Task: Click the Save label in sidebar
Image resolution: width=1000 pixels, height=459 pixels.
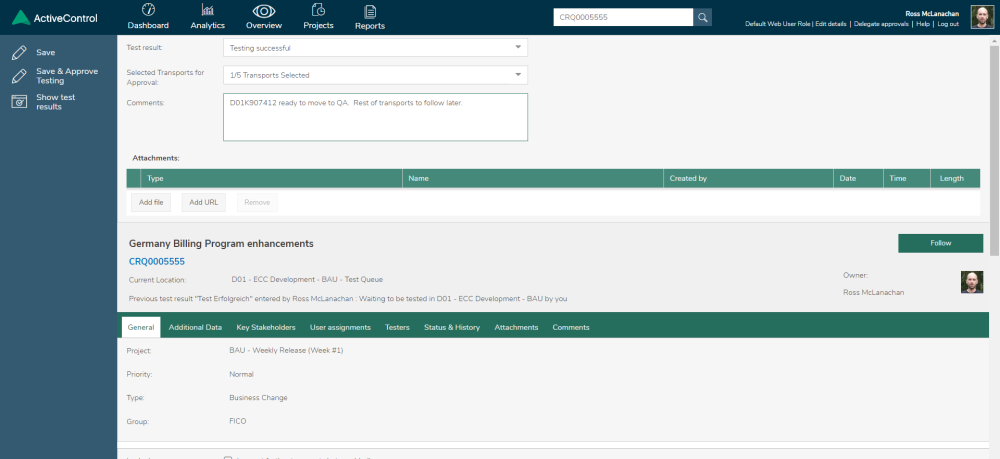Action: (46, 52)
